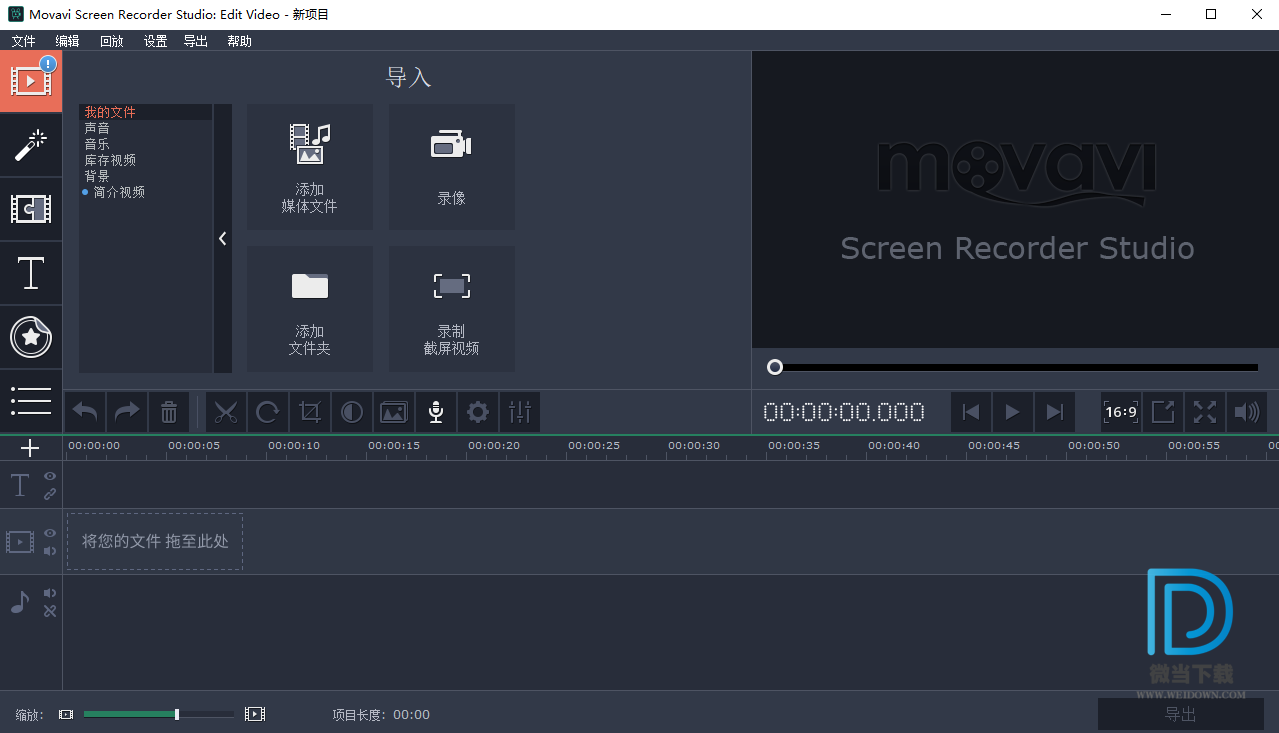1279x733 pixels.
Task: Collapse the import category list panel
Action: pos(222,238)
